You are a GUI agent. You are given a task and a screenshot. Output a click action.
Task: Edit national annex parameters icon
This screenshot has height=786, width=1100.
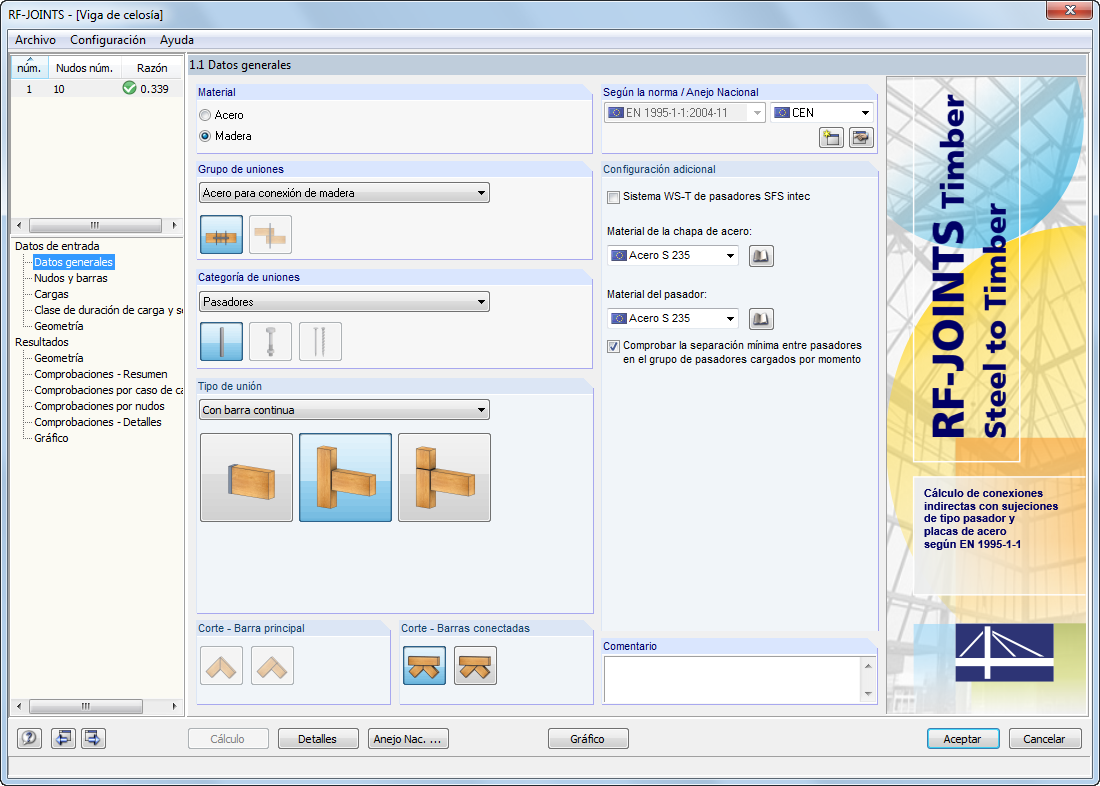(861, 138)
